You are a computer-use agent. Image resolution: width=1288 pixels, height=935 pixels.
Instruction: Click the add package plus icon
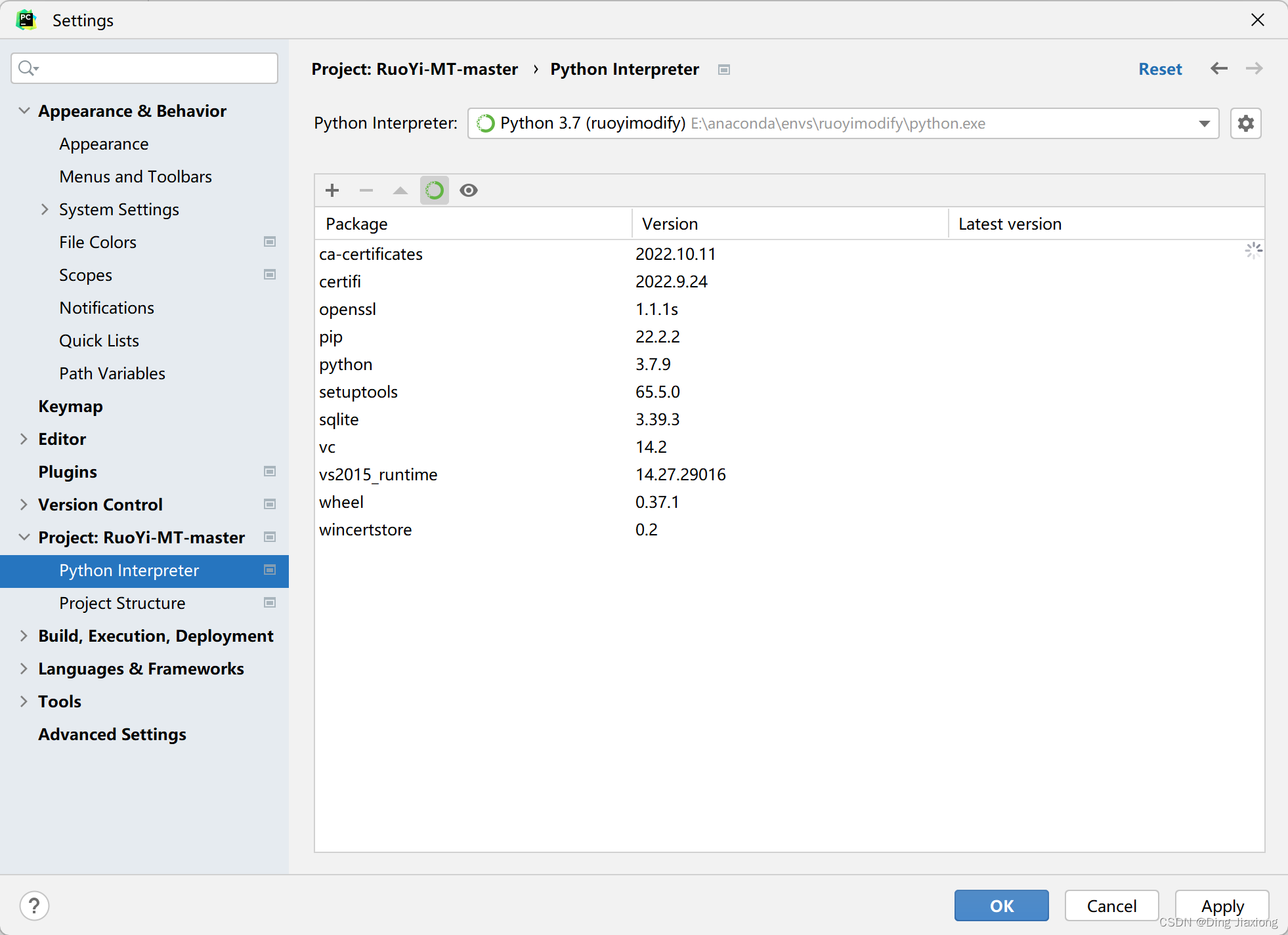332,190
